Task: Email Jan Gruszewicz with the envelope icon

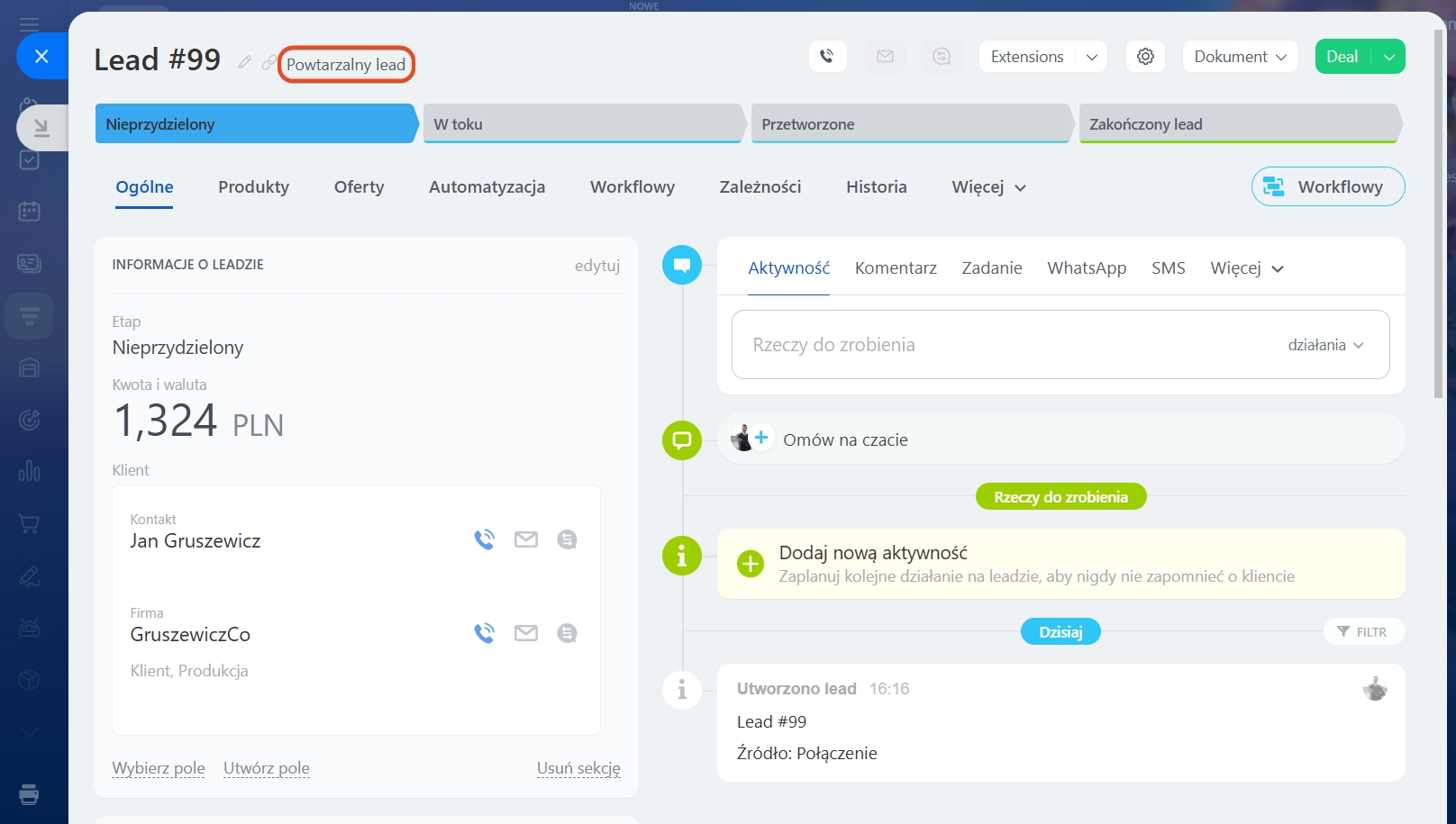Action: pos(526,539)
